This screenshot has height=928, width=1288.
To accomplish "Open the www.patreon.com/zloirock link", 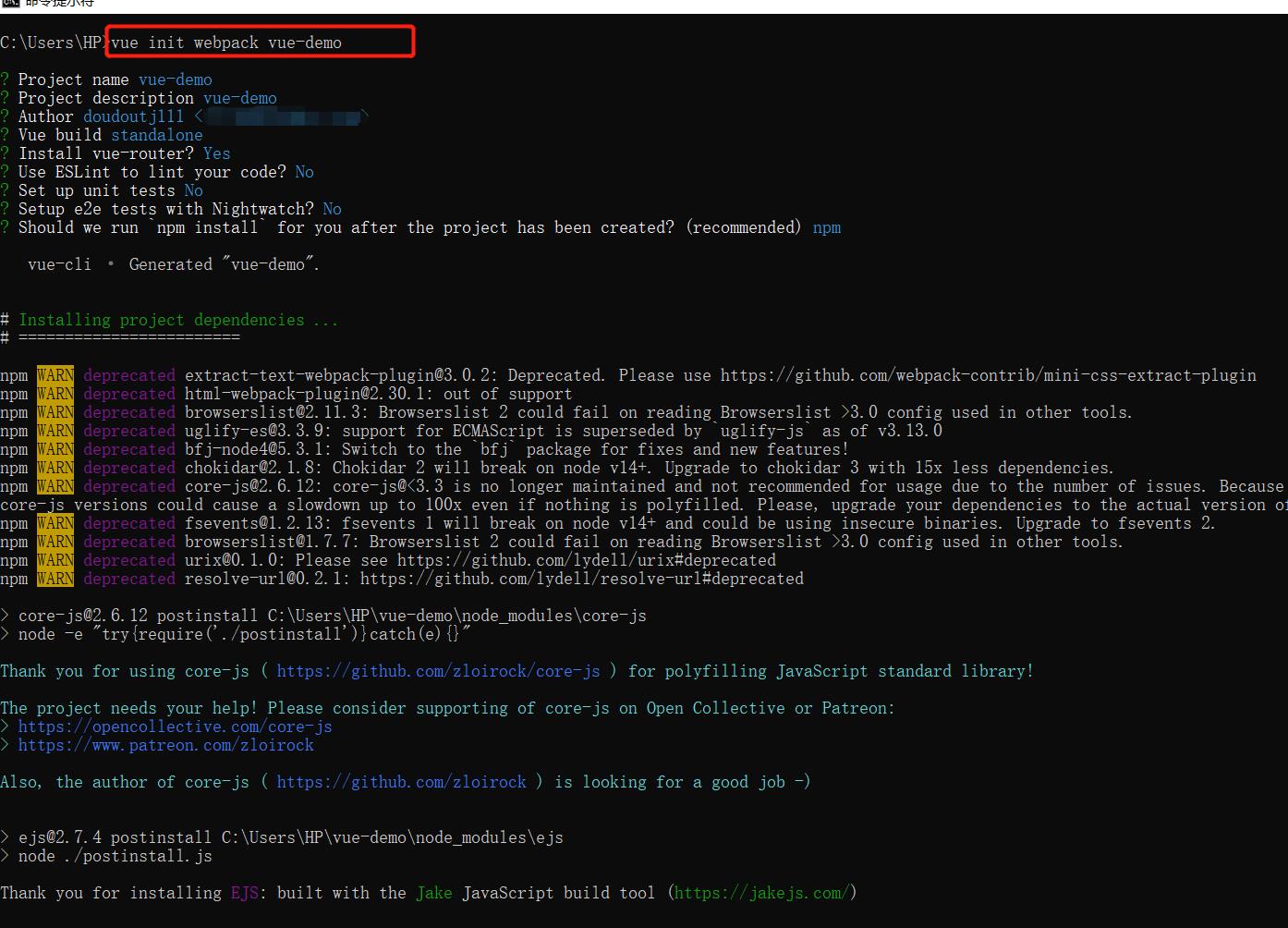I will coord(166,745).
